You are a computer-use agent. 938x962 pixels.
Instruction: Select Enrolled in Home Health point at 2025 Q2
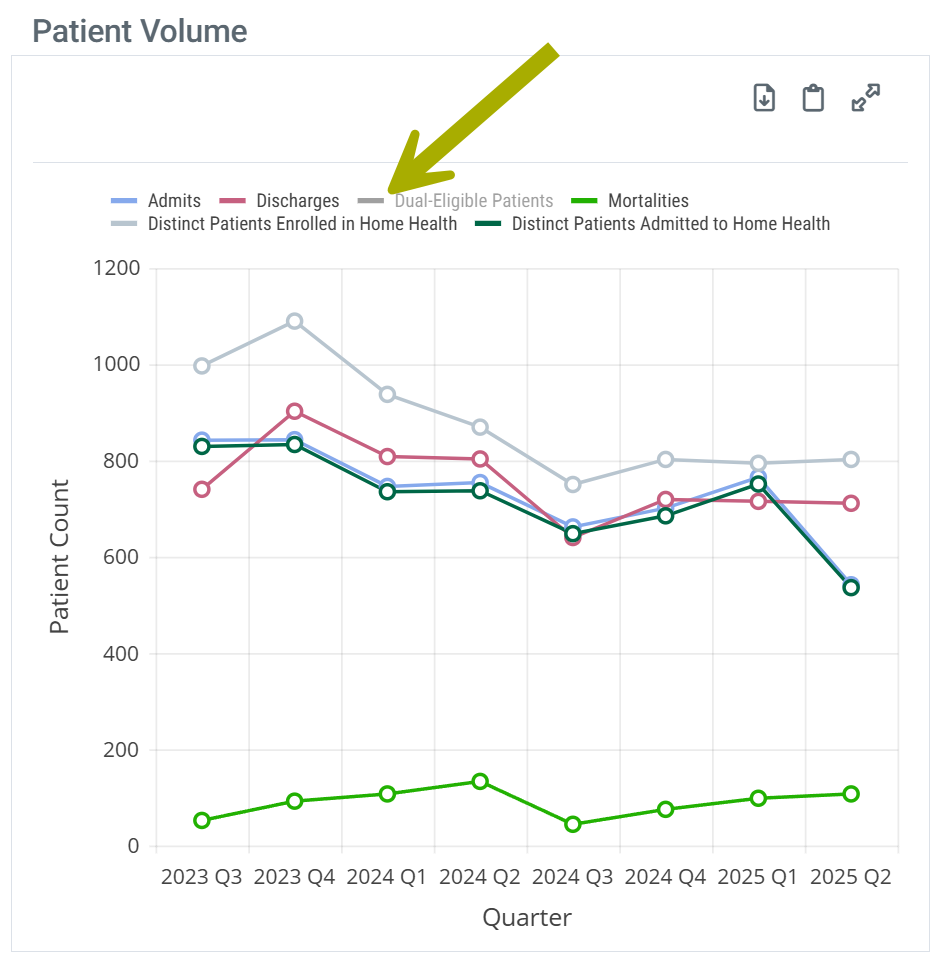pyautogui.click(x=851, y=459)
